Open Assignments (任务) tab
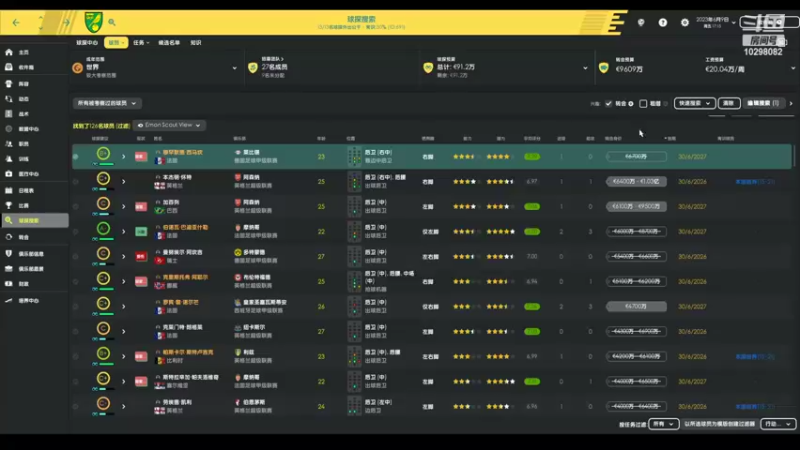 tap(141, 43)
